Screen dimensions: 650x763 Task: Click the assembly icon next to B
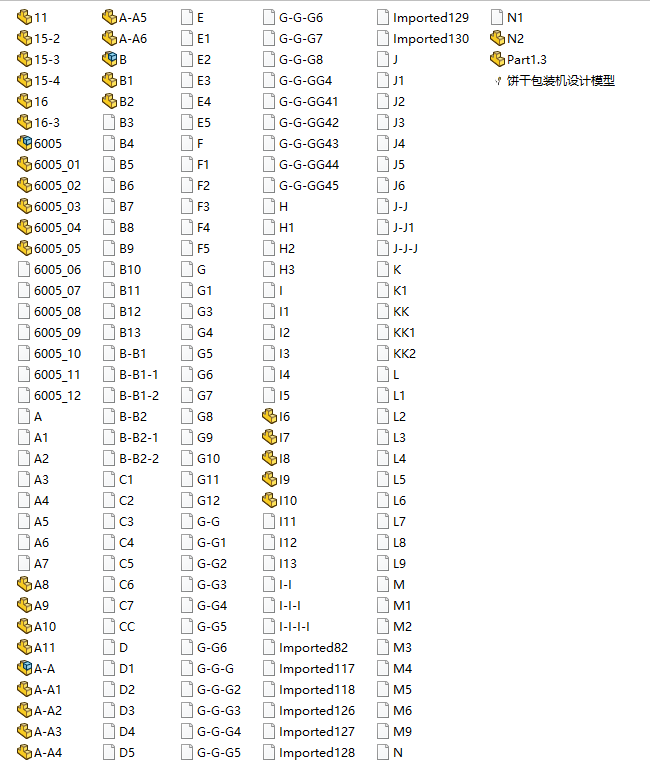point(109,59)
